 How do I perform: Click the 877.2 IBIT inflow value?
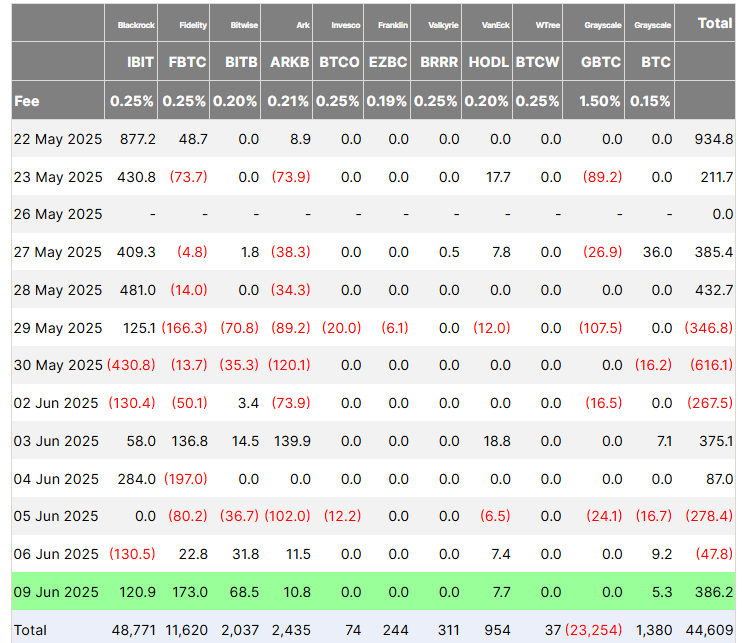click(x=137, y=139)
